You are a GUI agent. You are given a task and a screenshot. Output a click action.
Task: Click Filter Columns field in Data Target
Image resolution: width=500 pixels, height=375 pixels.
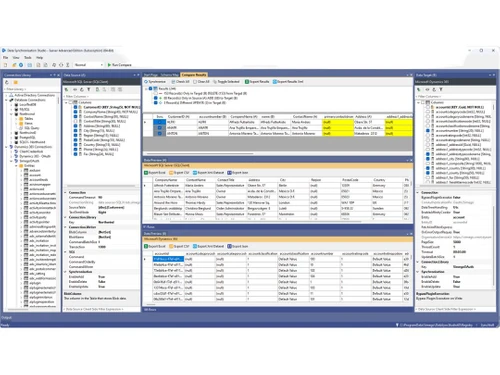tap(455, 97)
